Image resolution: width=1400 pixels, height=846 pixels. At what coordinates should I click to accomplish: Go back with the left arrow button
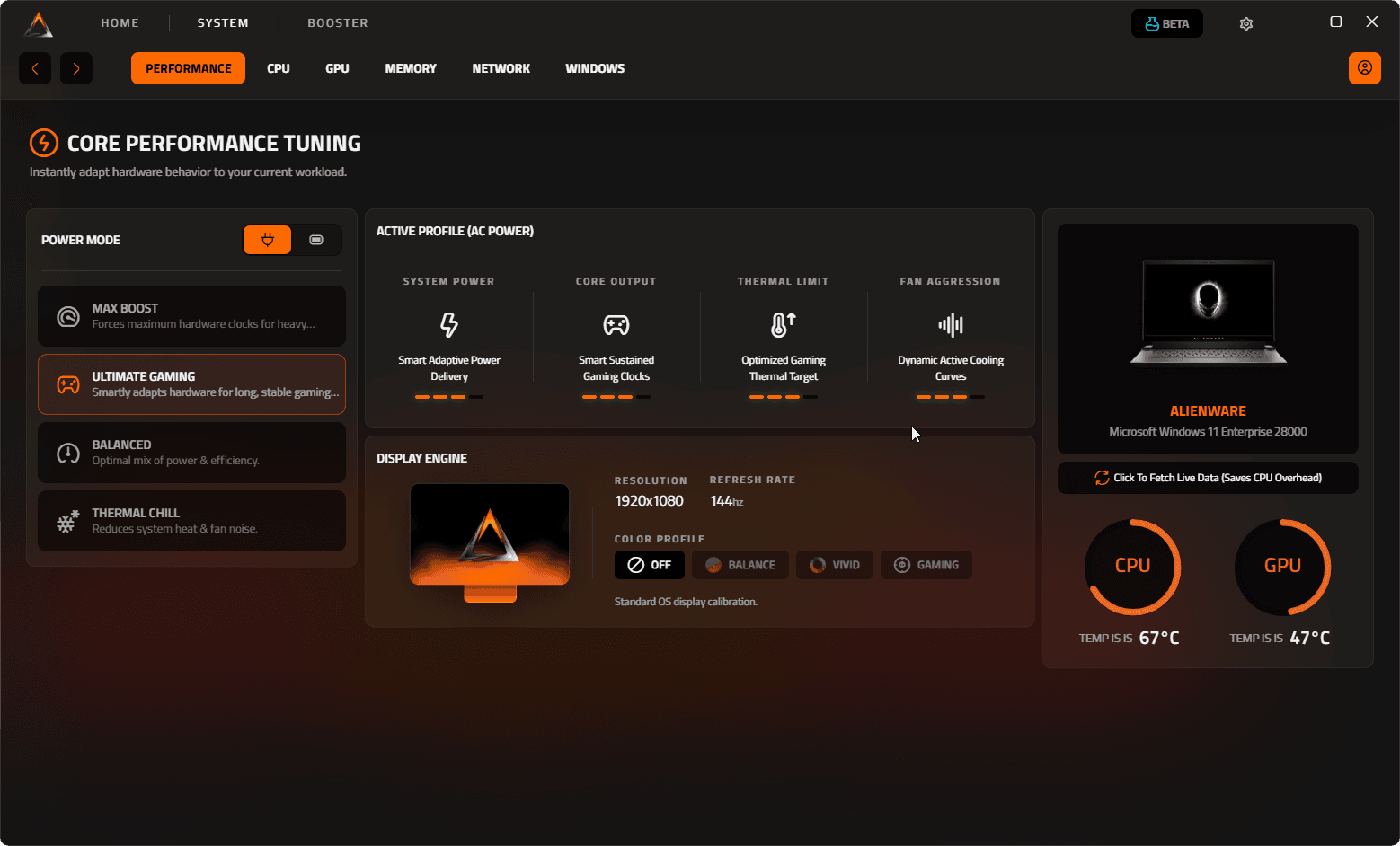(x=35, y=68)
